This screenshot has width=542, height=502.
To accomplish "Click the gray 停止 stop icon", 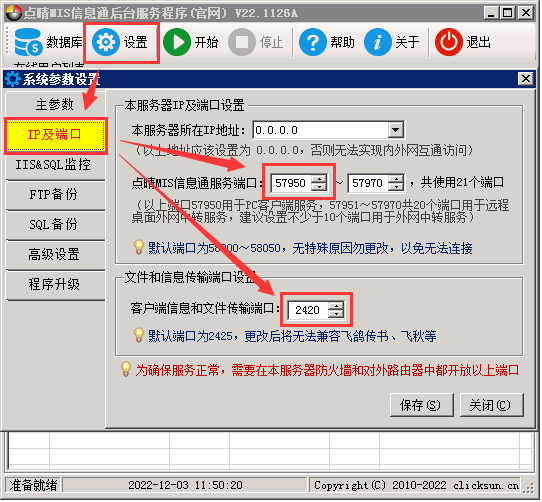I will point(242,42).
